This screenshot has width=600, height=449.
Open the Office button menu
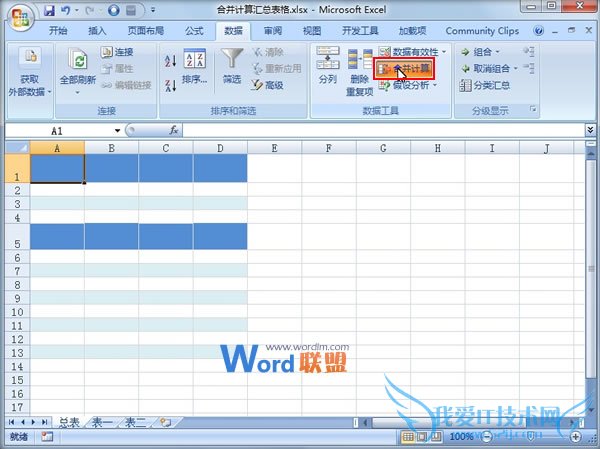click(x=19, y=17)
